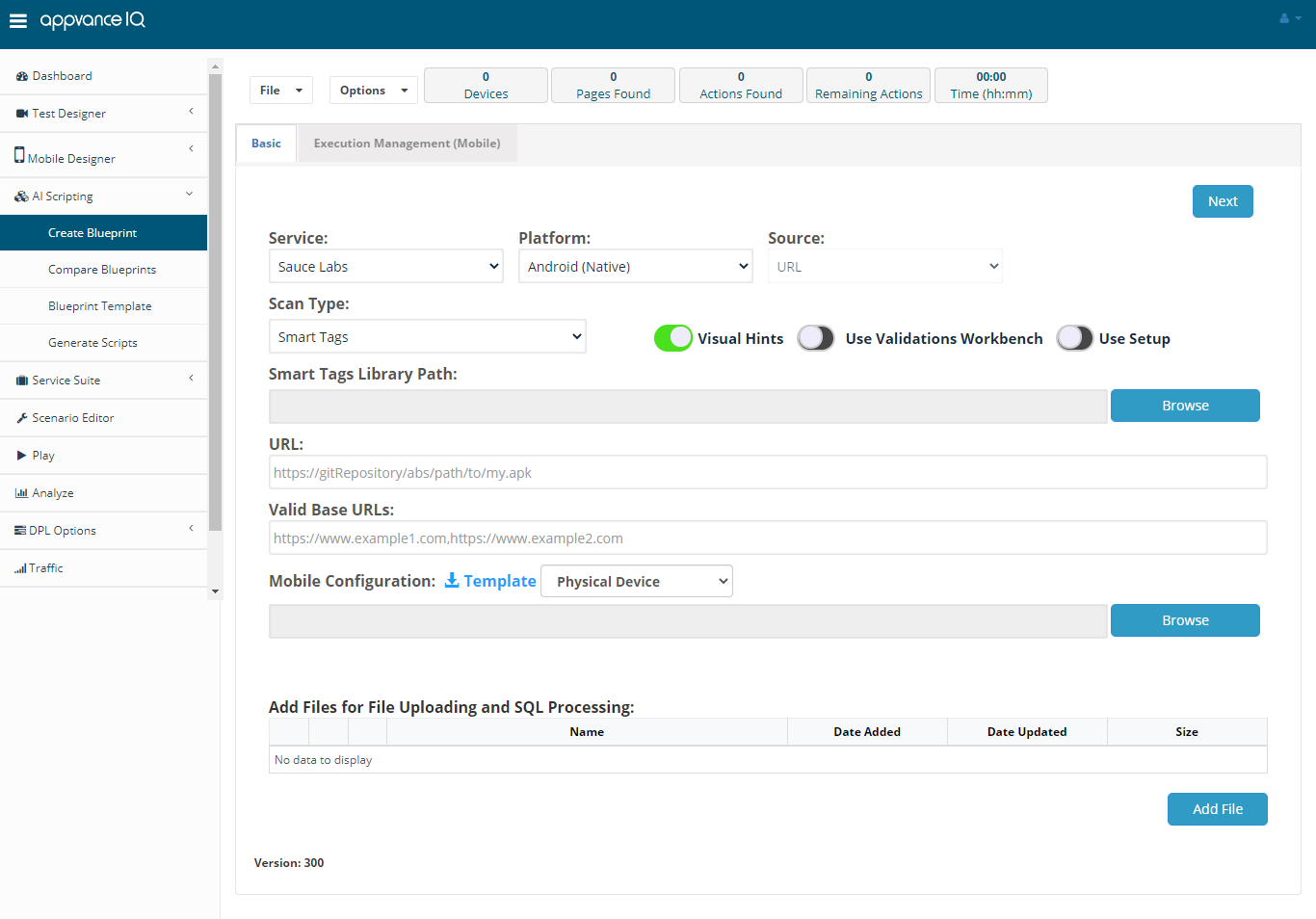Expand the Mobile Designer chevron

click(x=191, y=148)
